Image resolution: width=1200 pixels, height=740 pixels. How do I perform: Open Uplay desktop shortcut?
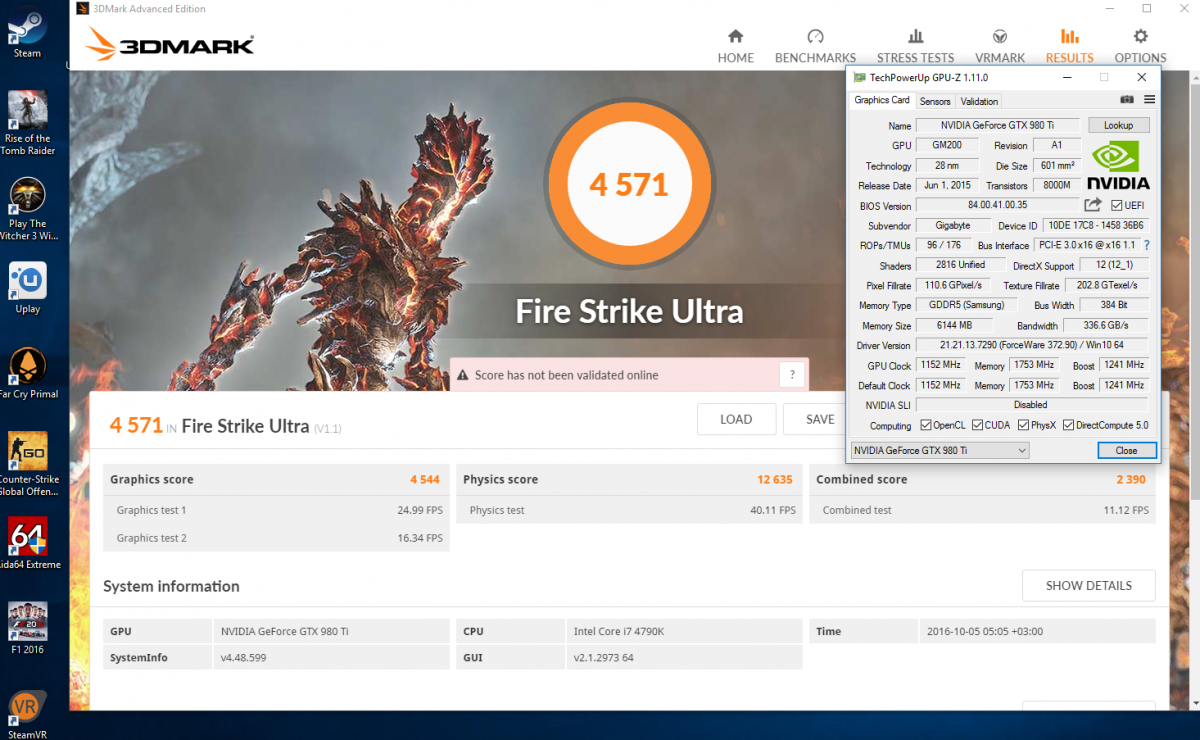(27, 288)
